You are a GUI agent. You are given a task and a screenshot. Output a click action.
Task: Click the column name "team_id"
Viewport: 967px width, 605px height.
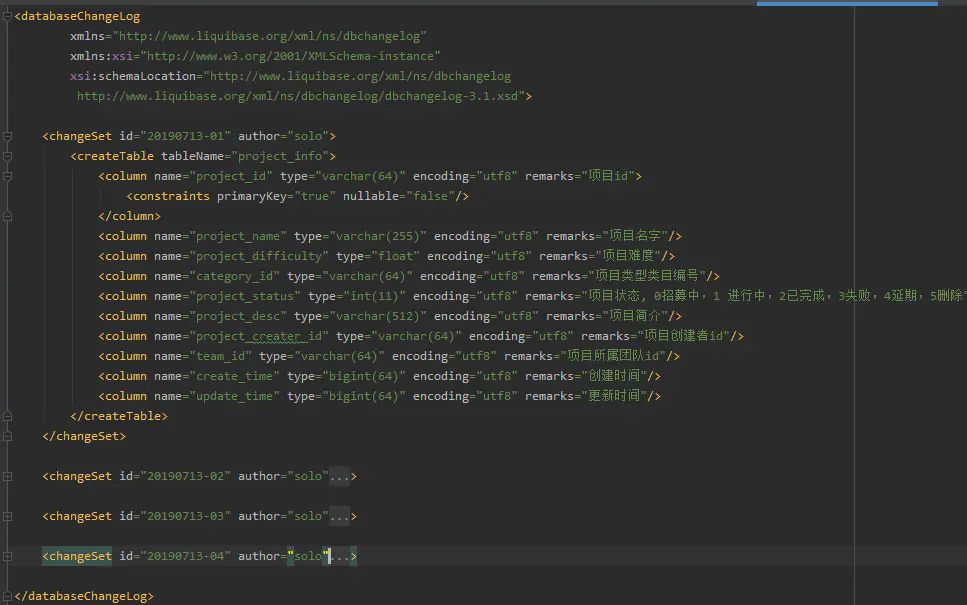(221, 356)
